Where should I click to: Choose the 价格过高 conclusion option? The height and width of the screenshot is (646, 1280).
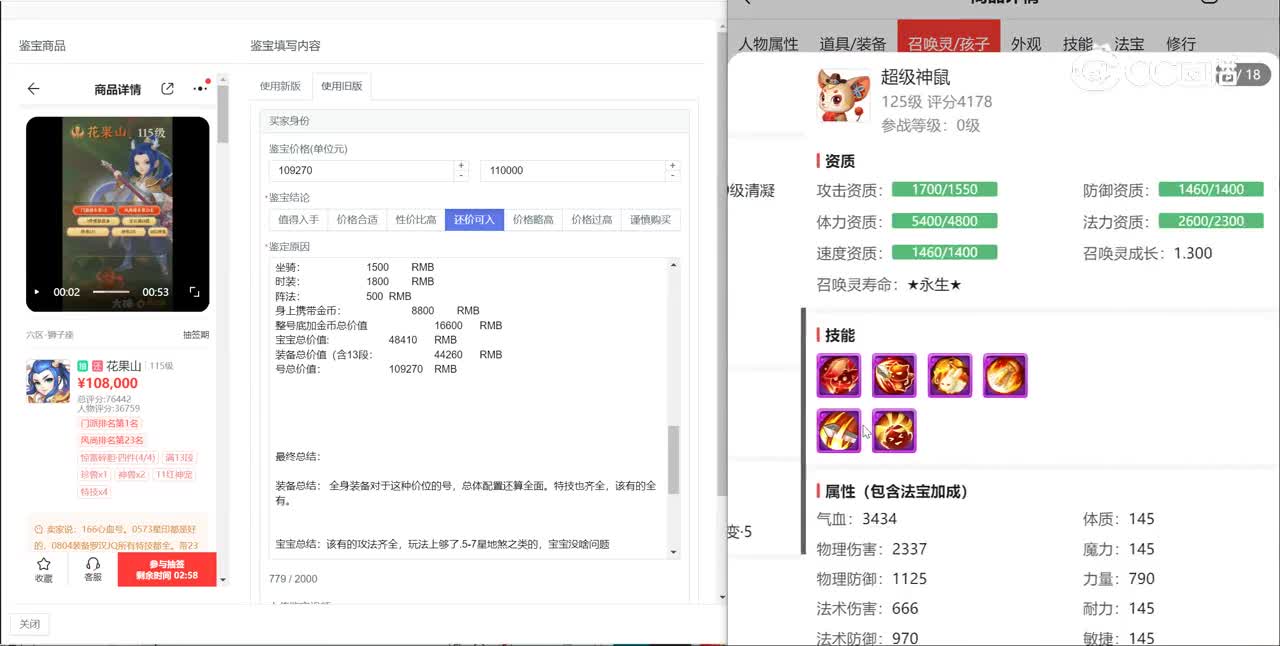591,220
